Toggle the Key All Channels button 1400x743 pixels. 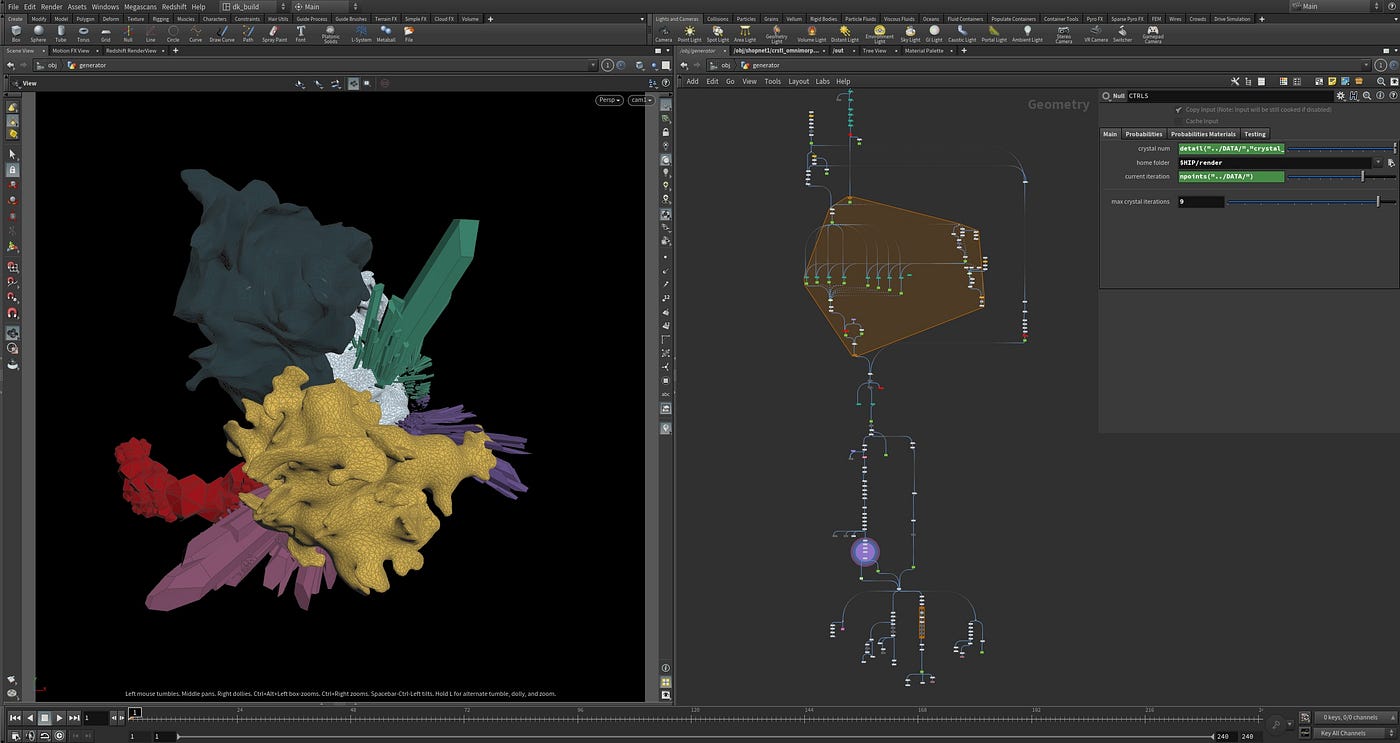click(x=1349, y=733)
